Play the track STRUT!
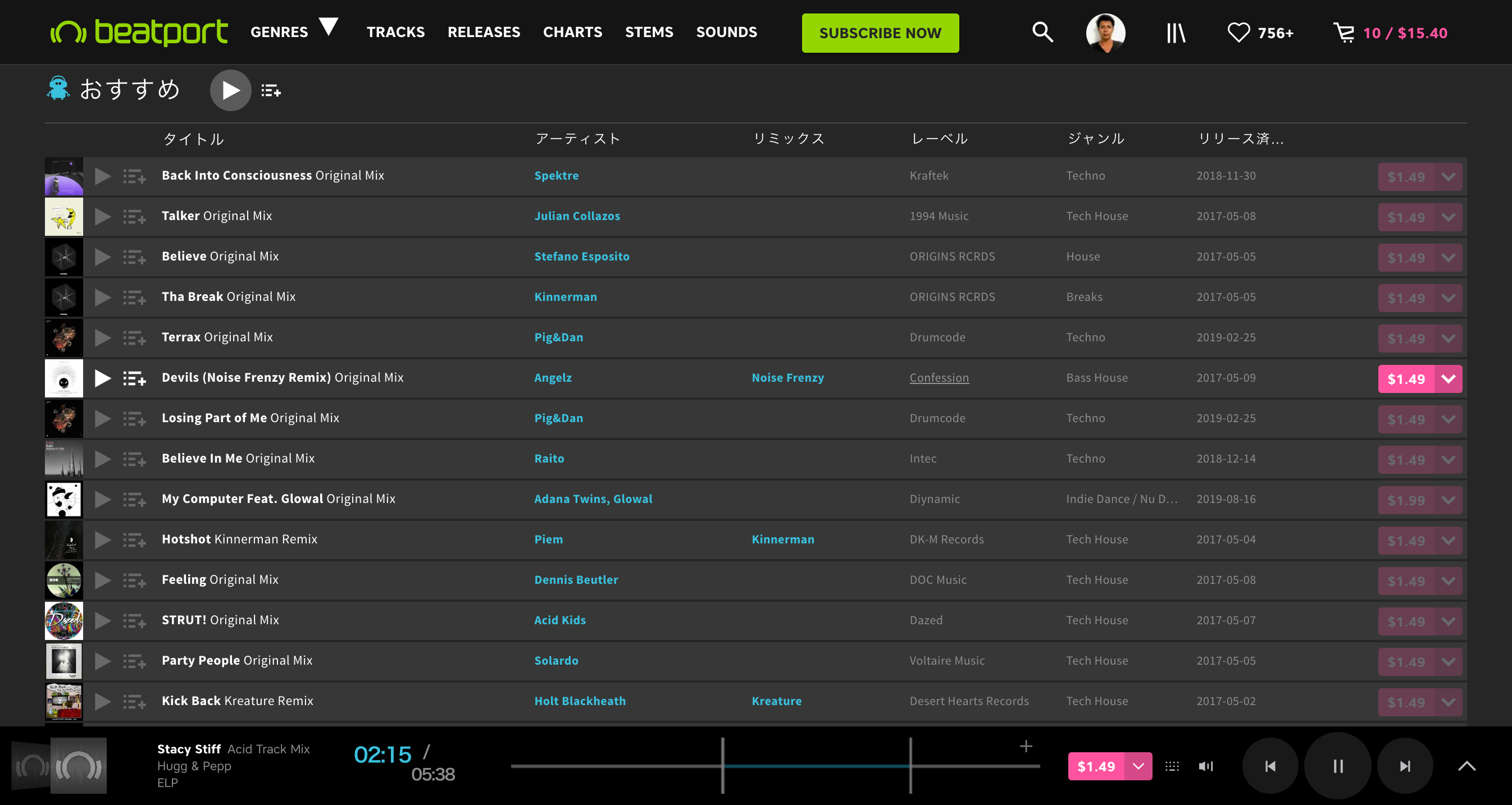The height and width of the screenshot is (805, 1512). pyautogui.click(x=103, y=621)
